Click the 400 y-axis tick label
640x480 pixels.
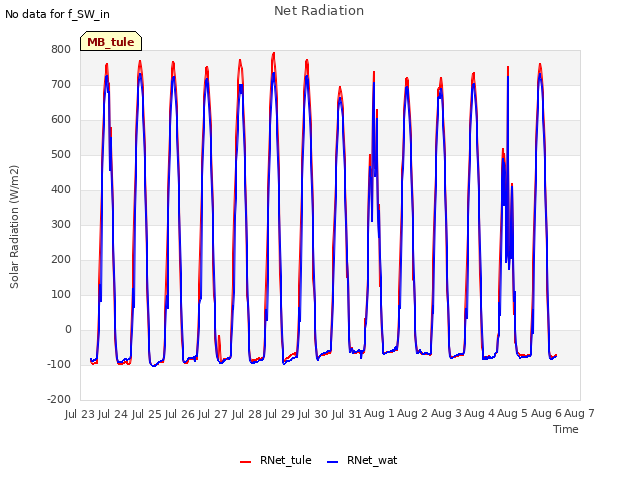tap(61, 189)
